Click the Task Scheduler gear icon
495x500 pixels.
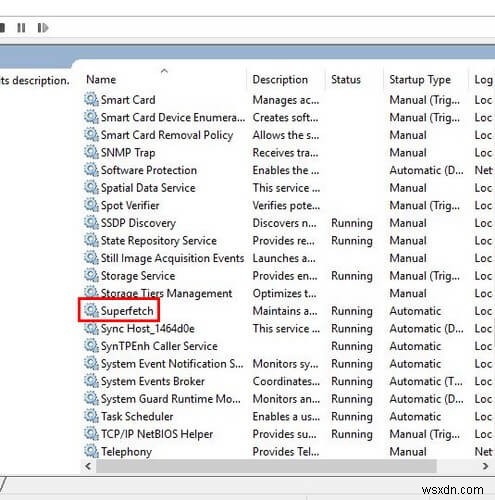tap(91, 416)
